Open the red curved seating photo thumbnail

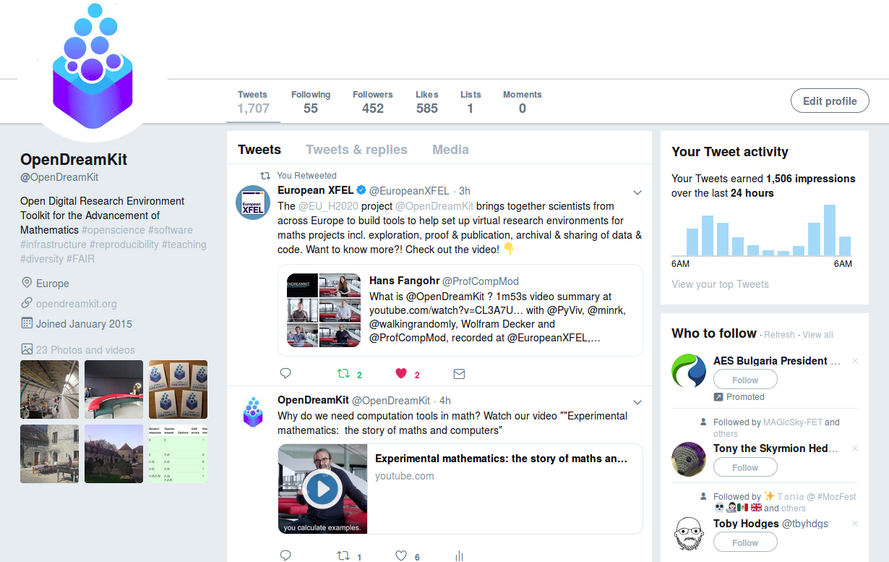113,390
